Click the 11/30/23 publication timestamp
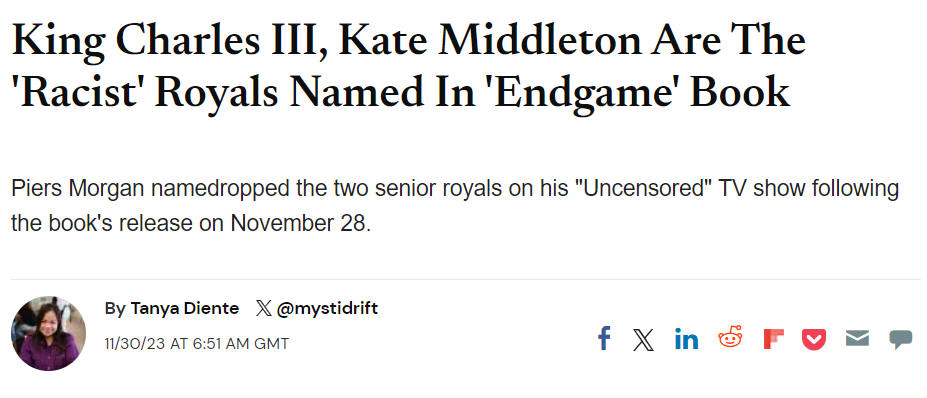 point(196,344)
